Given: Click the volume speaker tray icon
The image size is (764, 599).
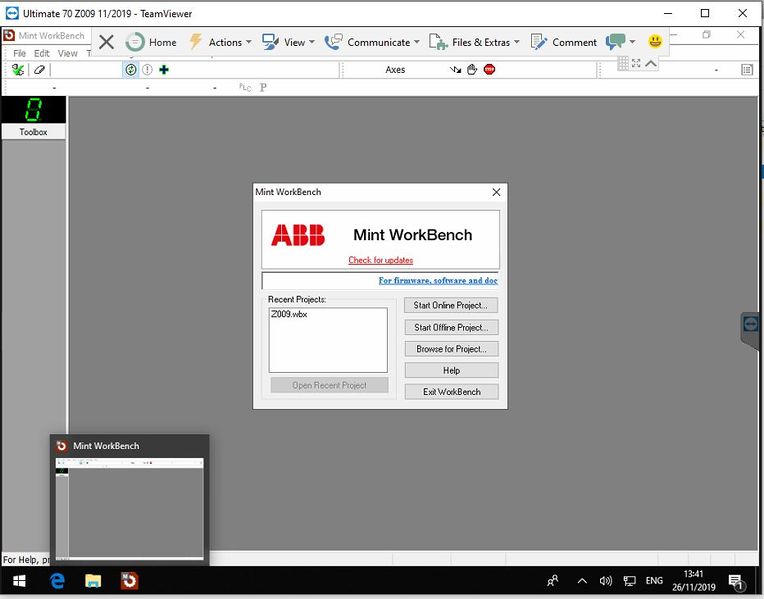Looking at the screenshot, I should [605, 581].
